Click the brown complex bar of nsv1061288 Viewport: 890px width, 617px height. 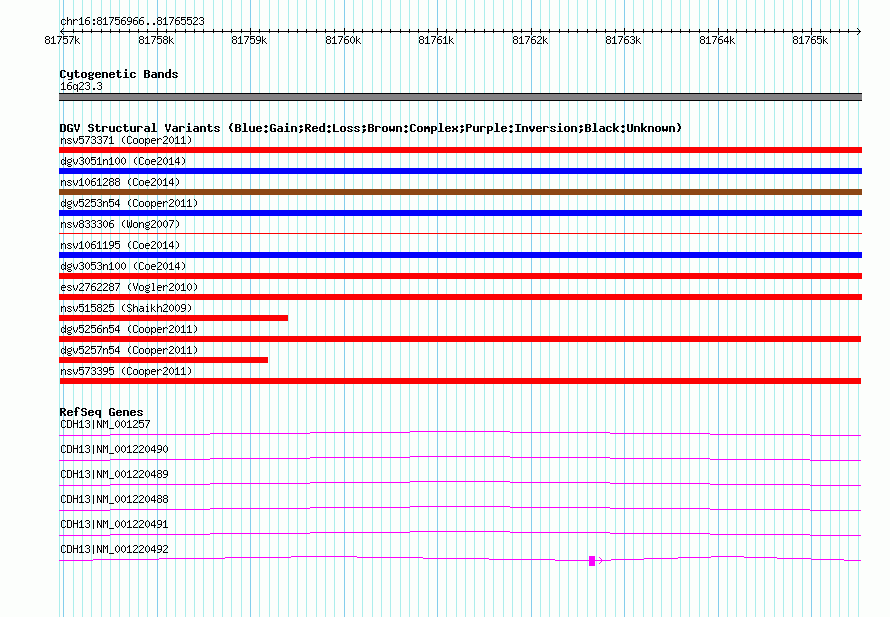[x=460, y=192]
